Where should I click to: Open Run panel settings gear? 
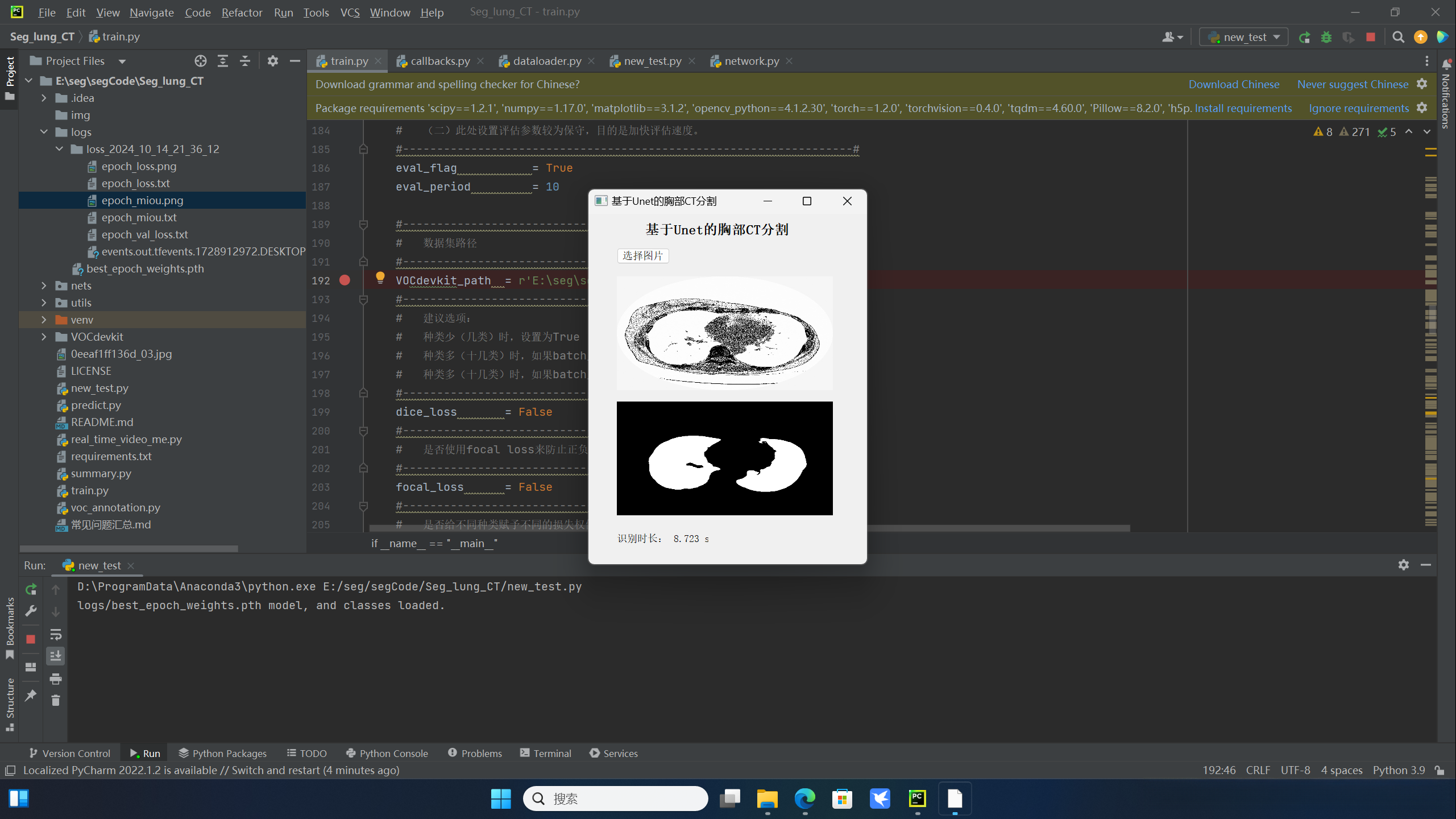pos(1403,565)
